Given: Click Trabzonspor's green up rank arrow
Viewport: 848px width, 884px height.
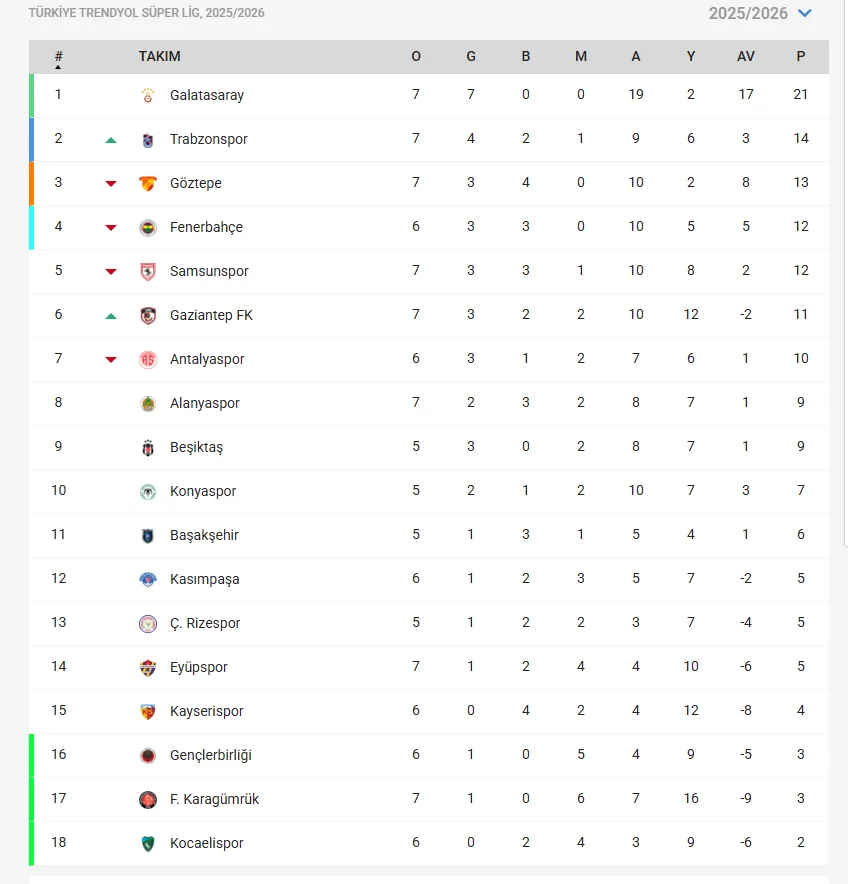Looking at the screenshot, I should [x=111, y=140].
